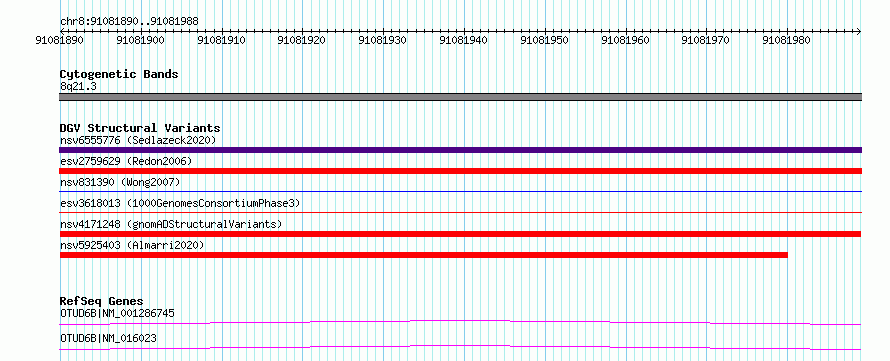This screenshot has width=890, height=361.
Task: Click the red esv2759629 variant bar
Action: [460, 171]
